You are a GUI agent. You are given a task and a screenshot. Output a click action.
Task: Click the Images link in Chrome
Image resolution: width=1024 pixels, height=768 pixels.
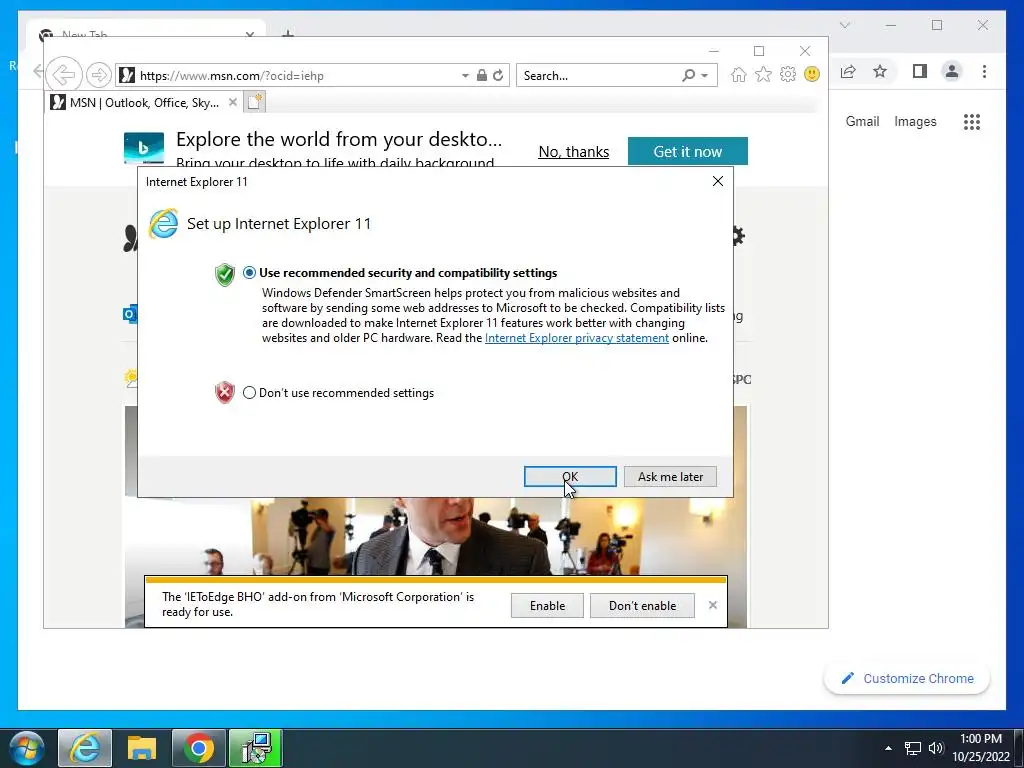tap(915, 121)
